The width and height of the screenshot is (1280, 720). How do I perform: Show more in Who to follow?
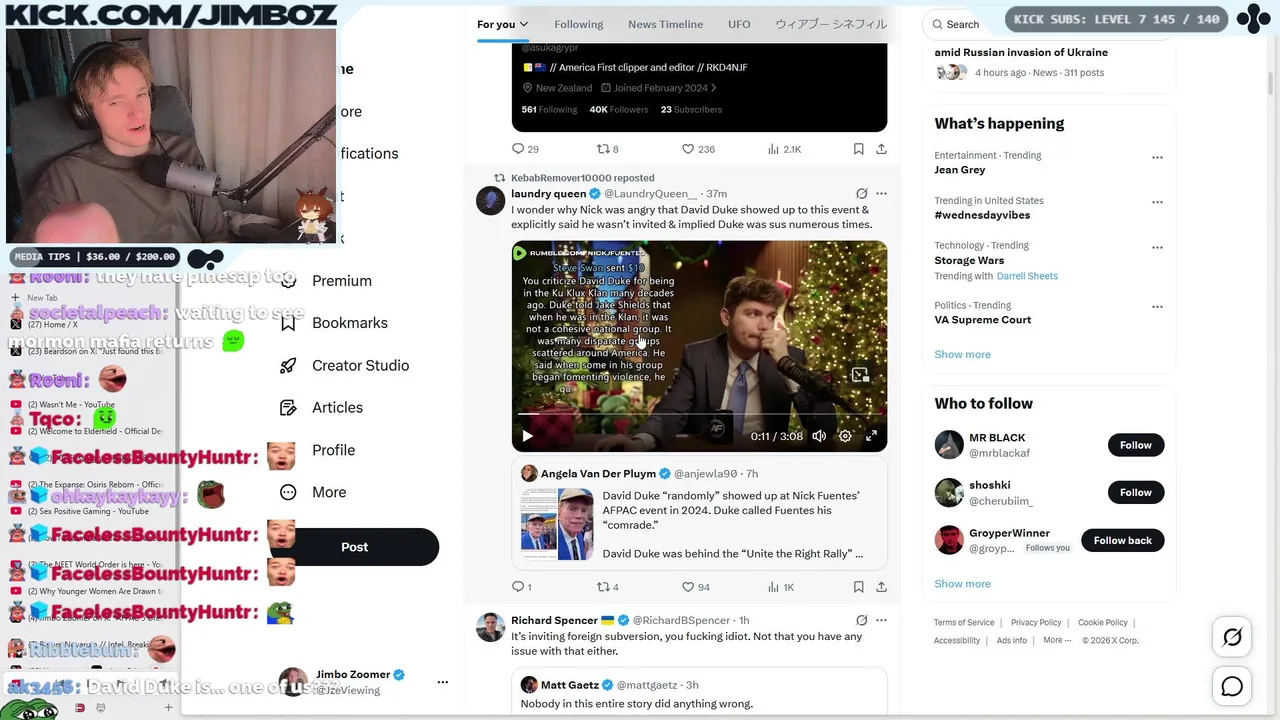(962, 584)
